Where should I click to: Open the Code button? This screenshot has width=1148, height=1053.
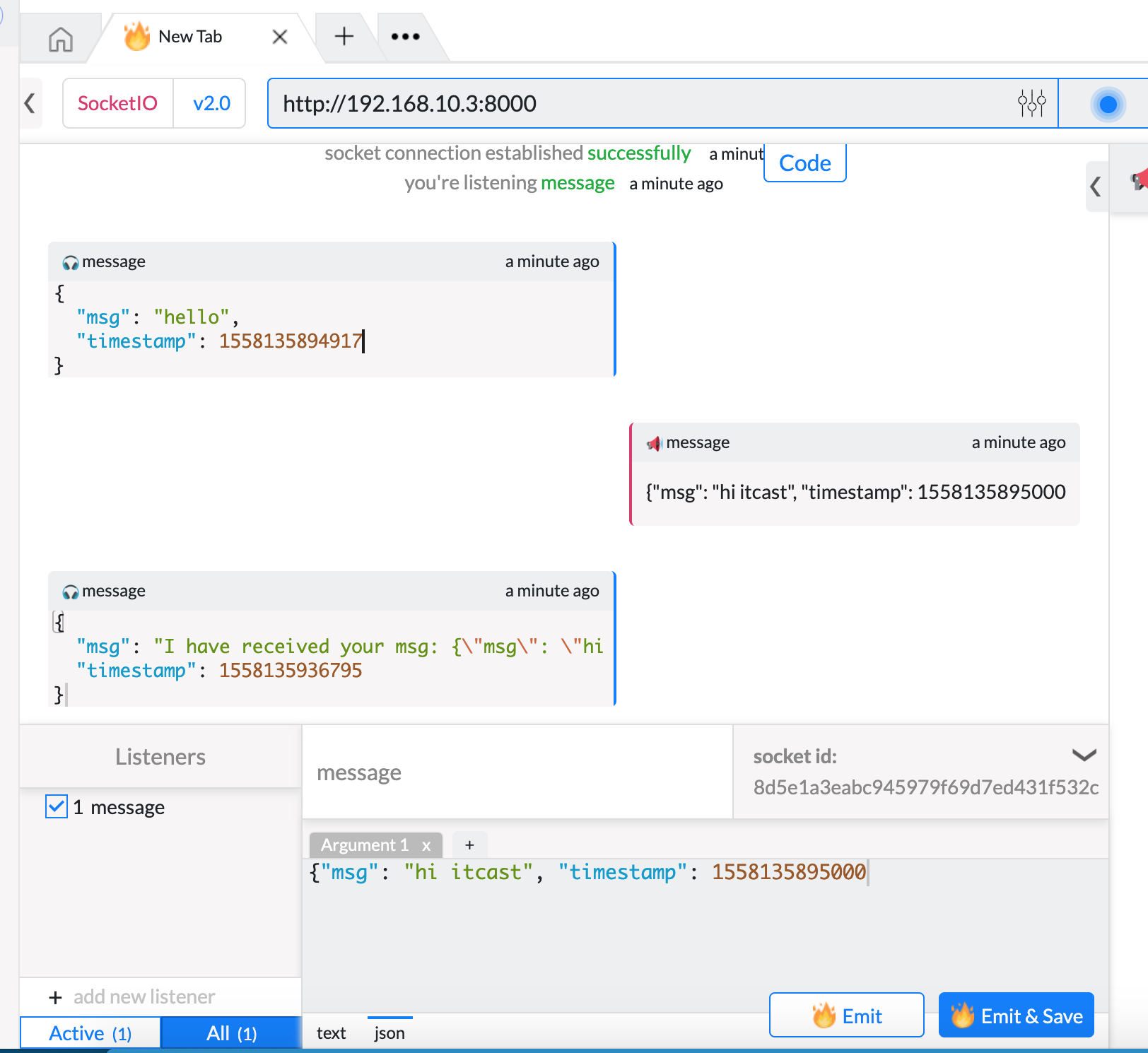click(804, 163)
